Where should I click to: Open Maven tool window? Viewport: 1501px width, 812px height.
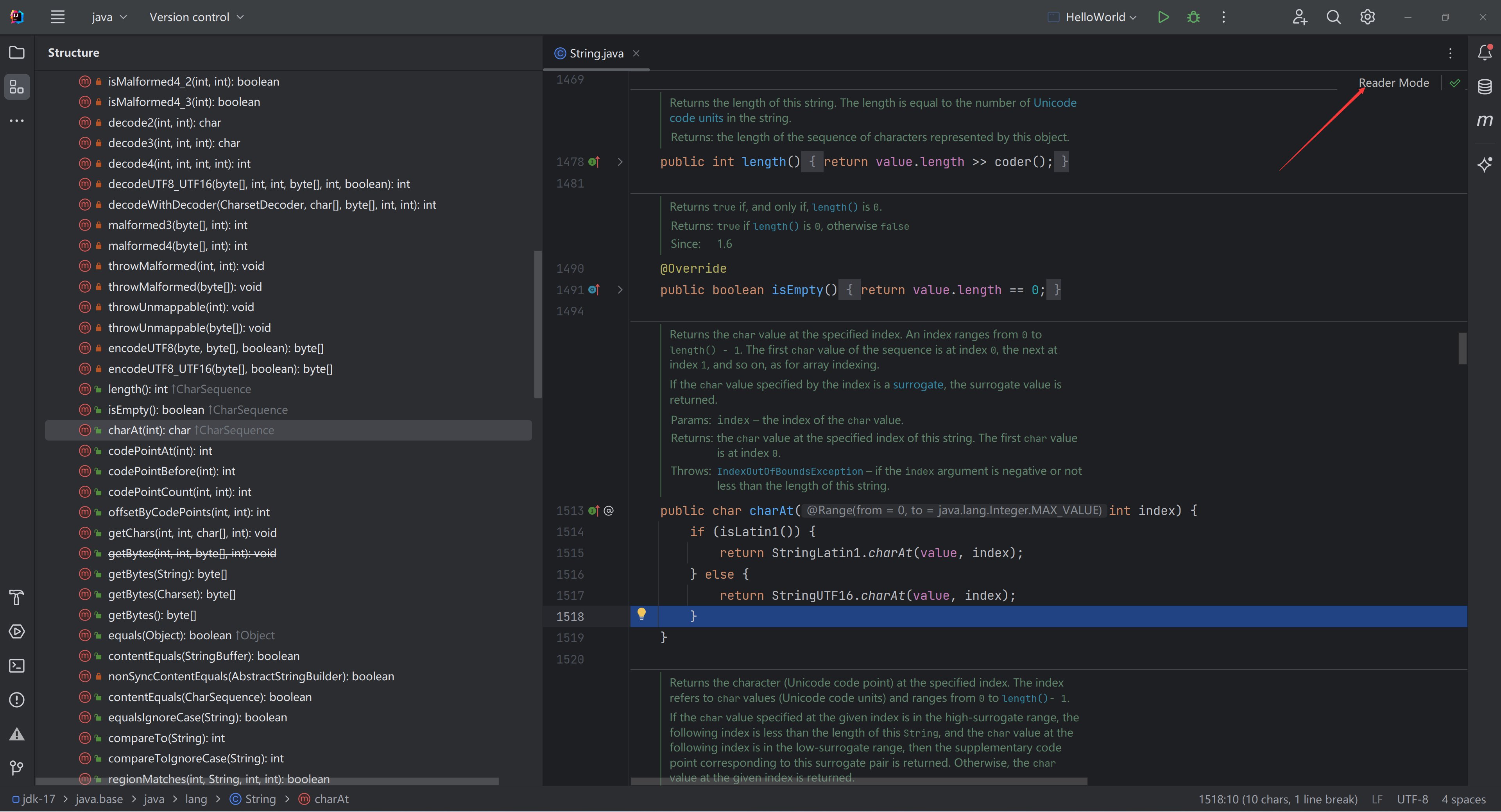pyautogui.click(x=1485, y=121)
